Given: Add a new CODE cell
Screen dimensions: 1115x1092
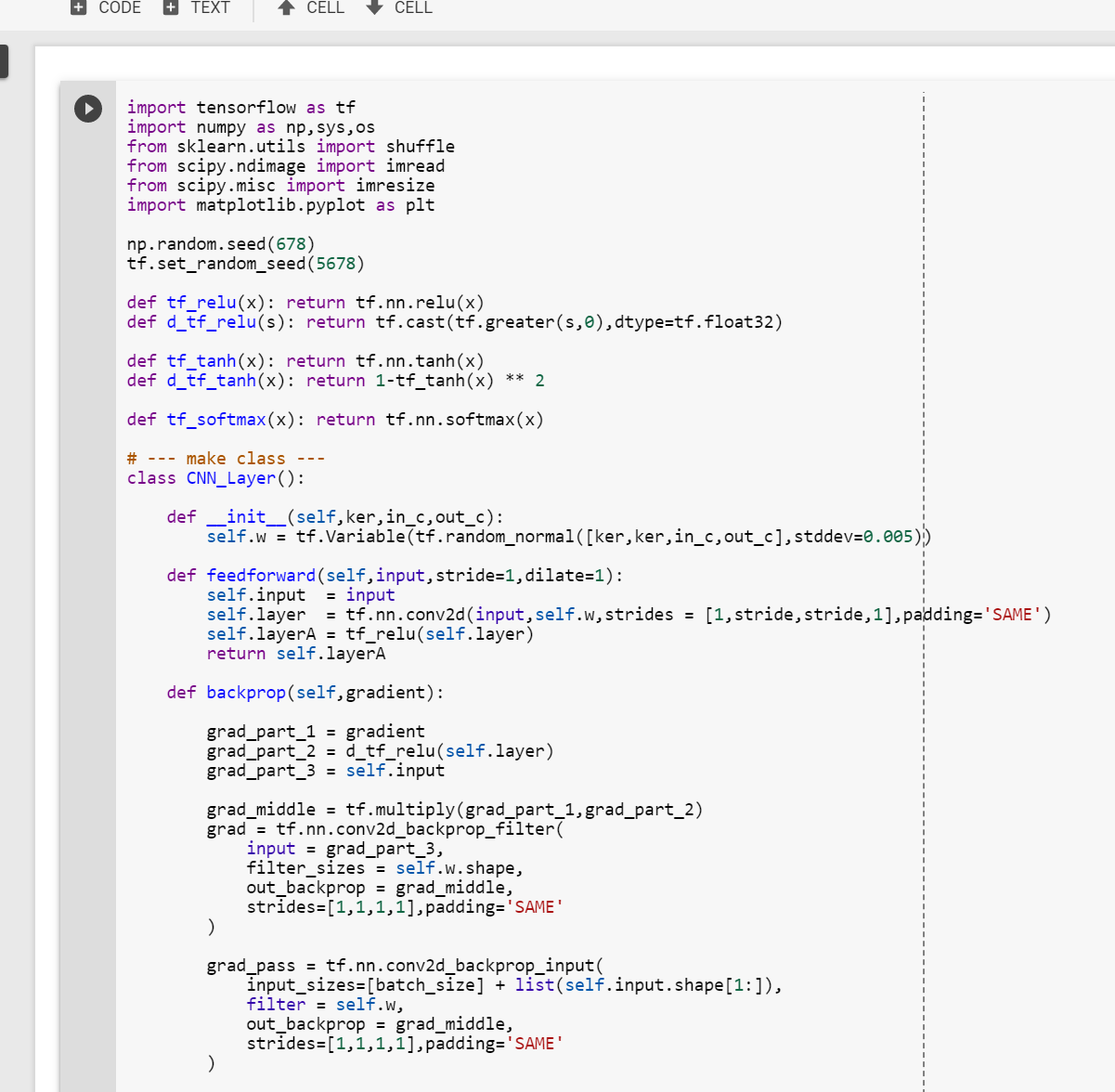Looking at the screenshot, I should [107, 7].
